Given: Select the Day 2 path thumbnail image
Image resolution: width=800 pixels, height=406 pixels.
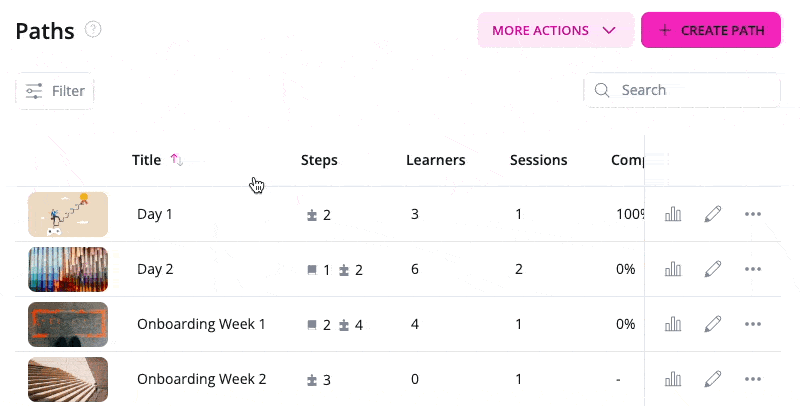Looking at the screenshot, I should click(x=68, y=269).
